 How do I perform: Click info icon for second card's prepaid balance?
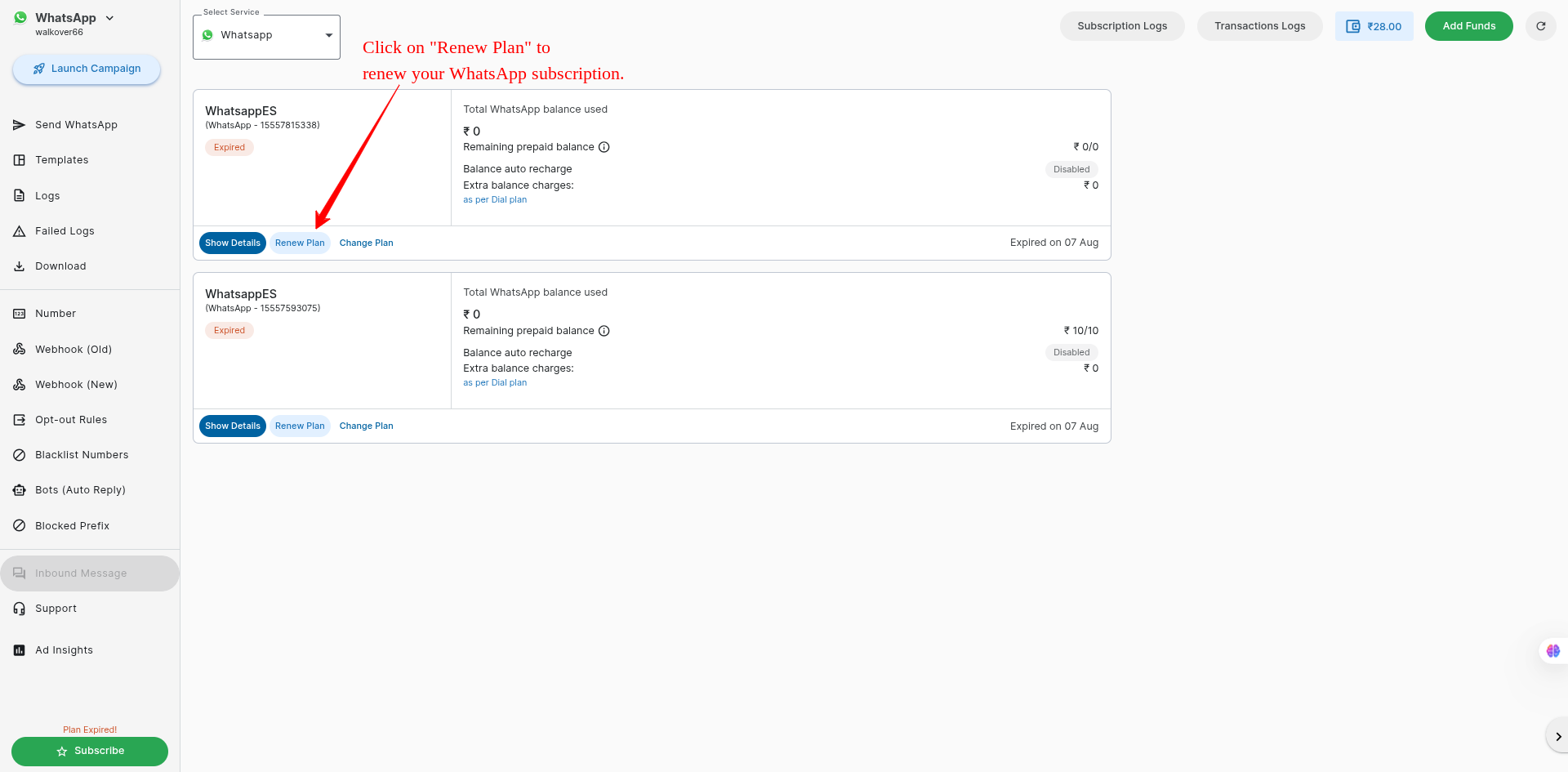pyautogui.click(x=604, y=331)
